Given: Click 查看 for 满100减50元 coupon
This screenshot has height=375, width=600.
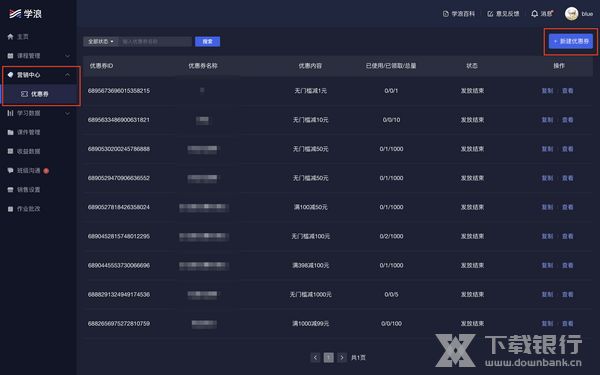Looking at the screenshot, I should tap(567, 207).
